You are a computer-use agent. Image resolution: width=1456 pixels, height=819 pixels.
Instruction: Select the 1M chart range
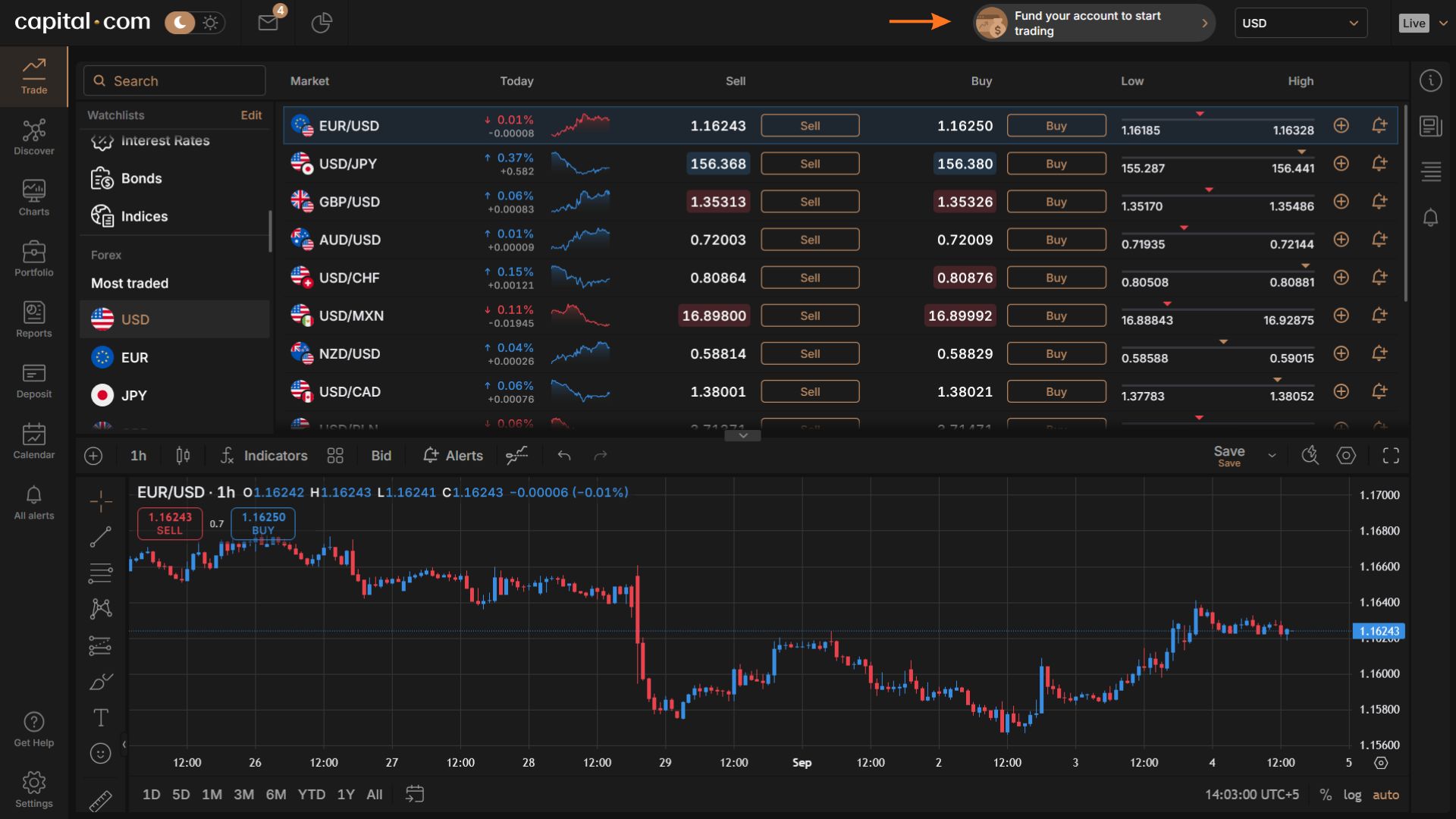[x=212, y=795]
